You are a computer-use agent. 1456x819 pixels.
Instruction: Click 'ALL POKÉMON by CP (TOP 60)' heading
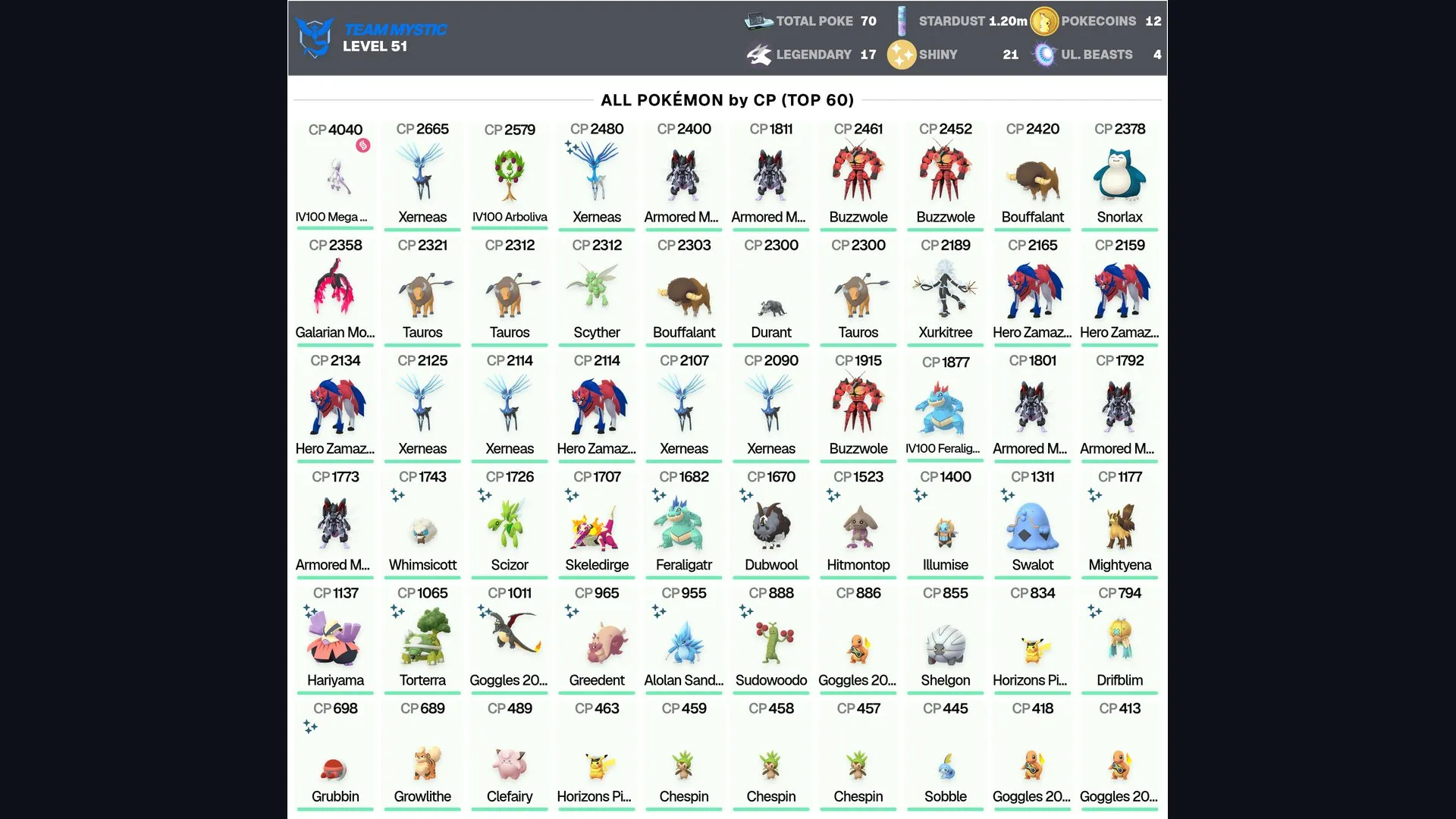click(x=727, y=100)
